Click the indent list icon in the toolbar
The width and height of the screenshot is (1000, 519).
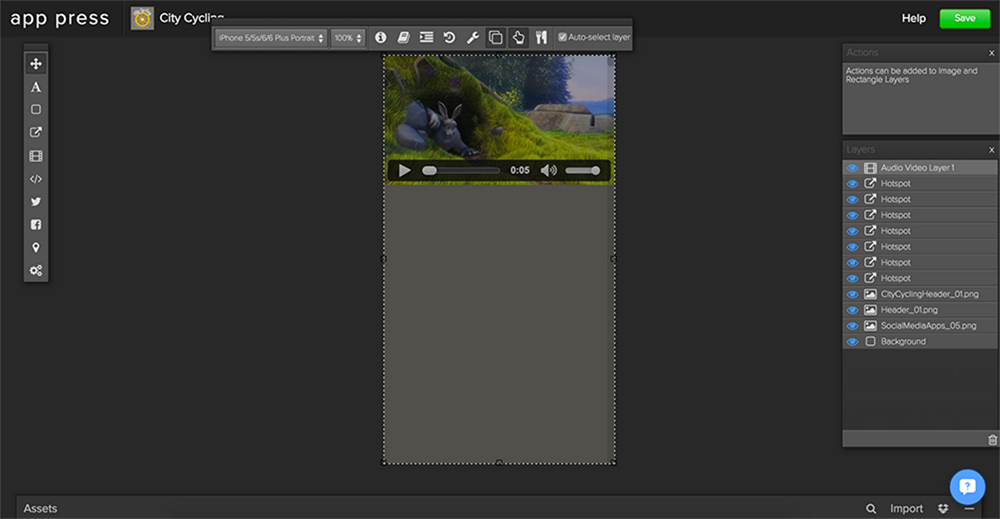427,38
